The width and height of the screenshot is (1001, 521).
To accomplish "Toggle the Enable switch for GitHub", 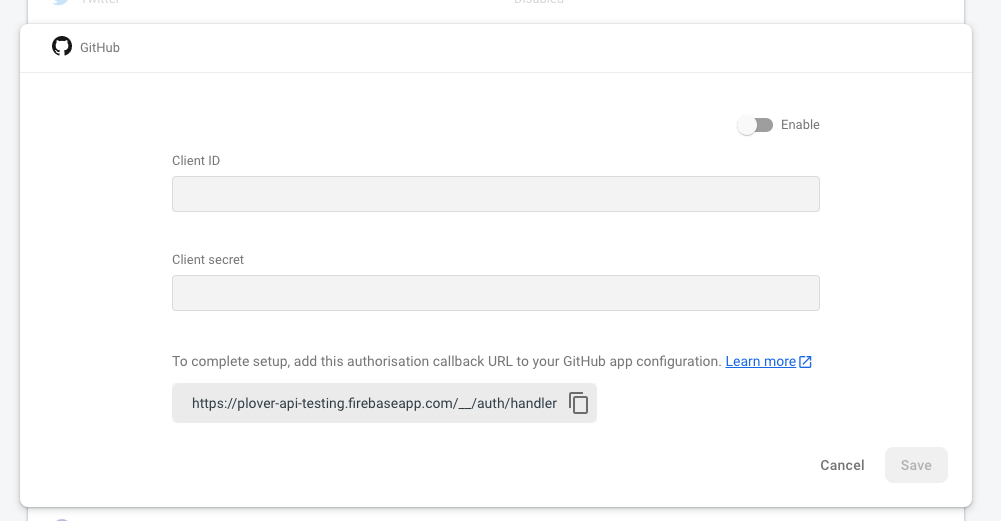I will (755, 125).
